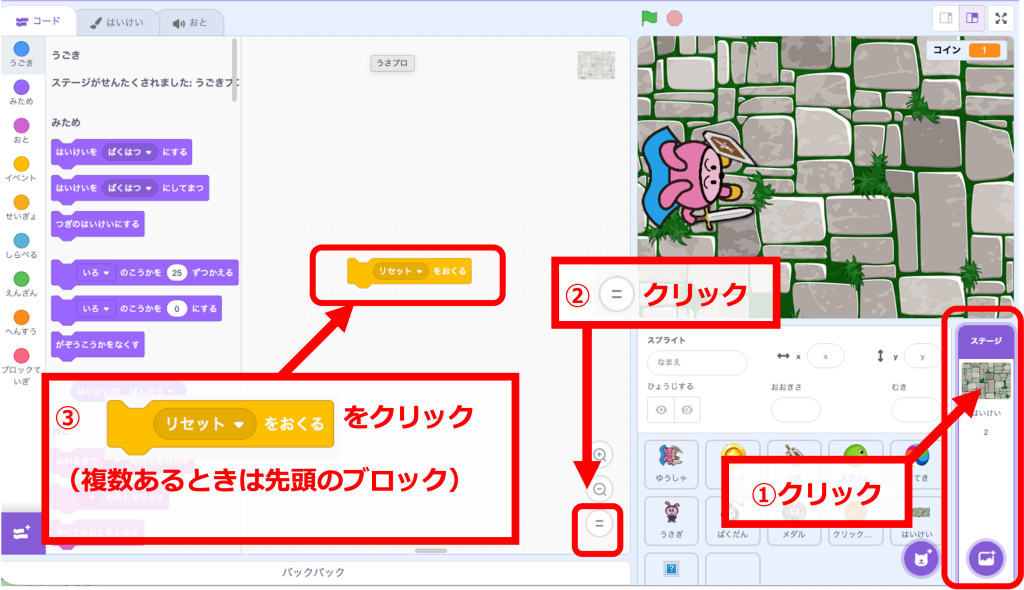The image size is (1024, 590).
Task: Select the うごき block category
Action: coord(22,54)
